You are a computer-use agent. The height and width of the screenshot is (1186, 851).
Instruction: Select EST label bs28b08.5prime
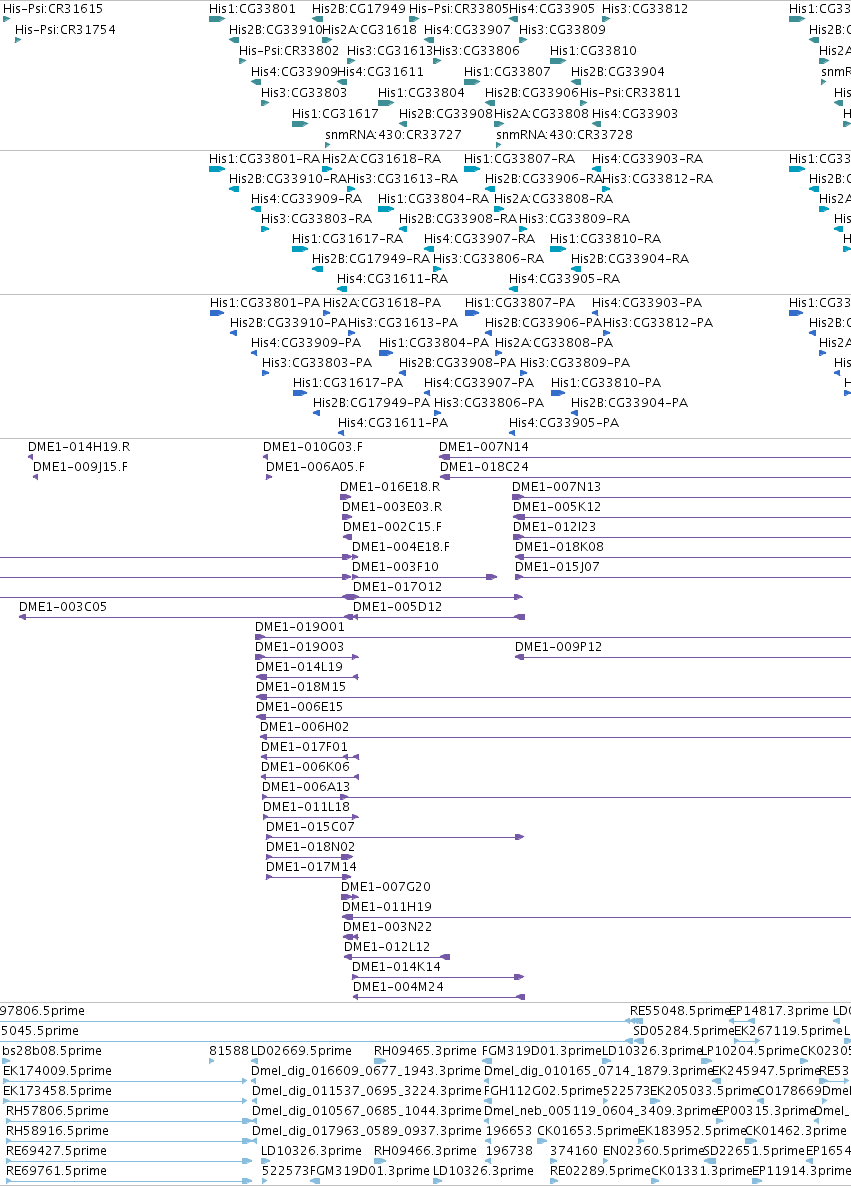pos(51,1051)
